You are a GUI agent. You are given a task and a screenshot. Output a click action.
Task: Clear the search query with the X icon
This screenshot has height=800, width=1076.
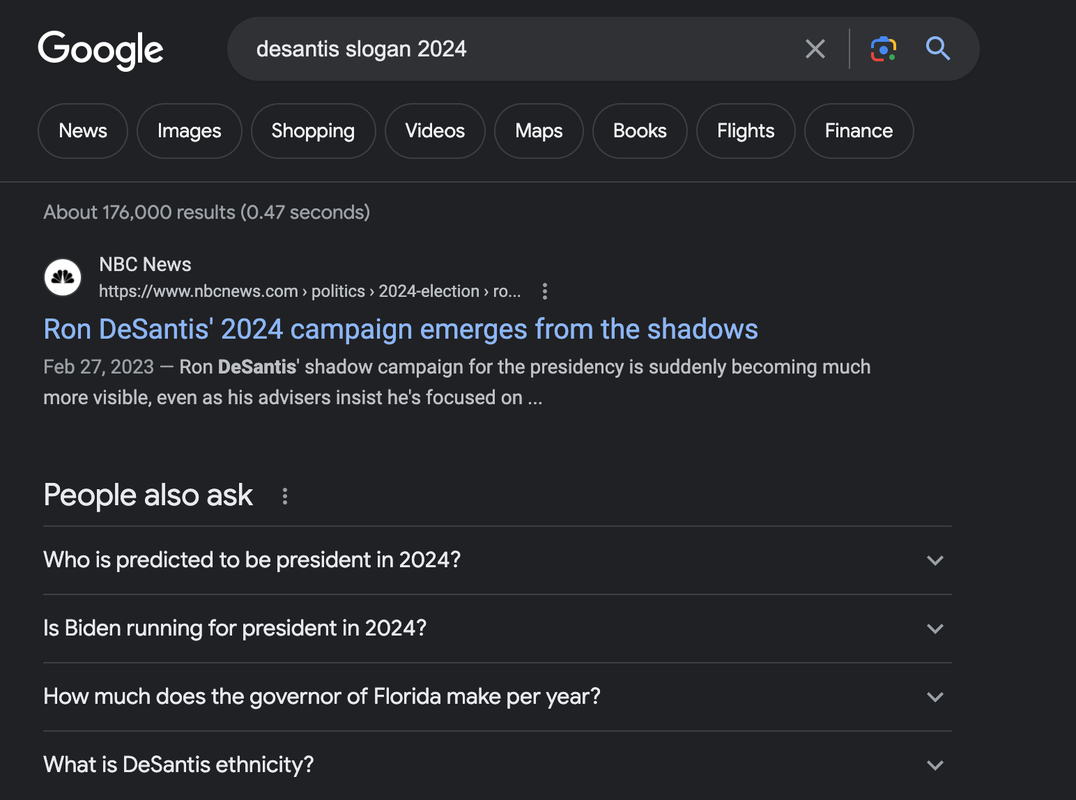[x=815, y=49]
